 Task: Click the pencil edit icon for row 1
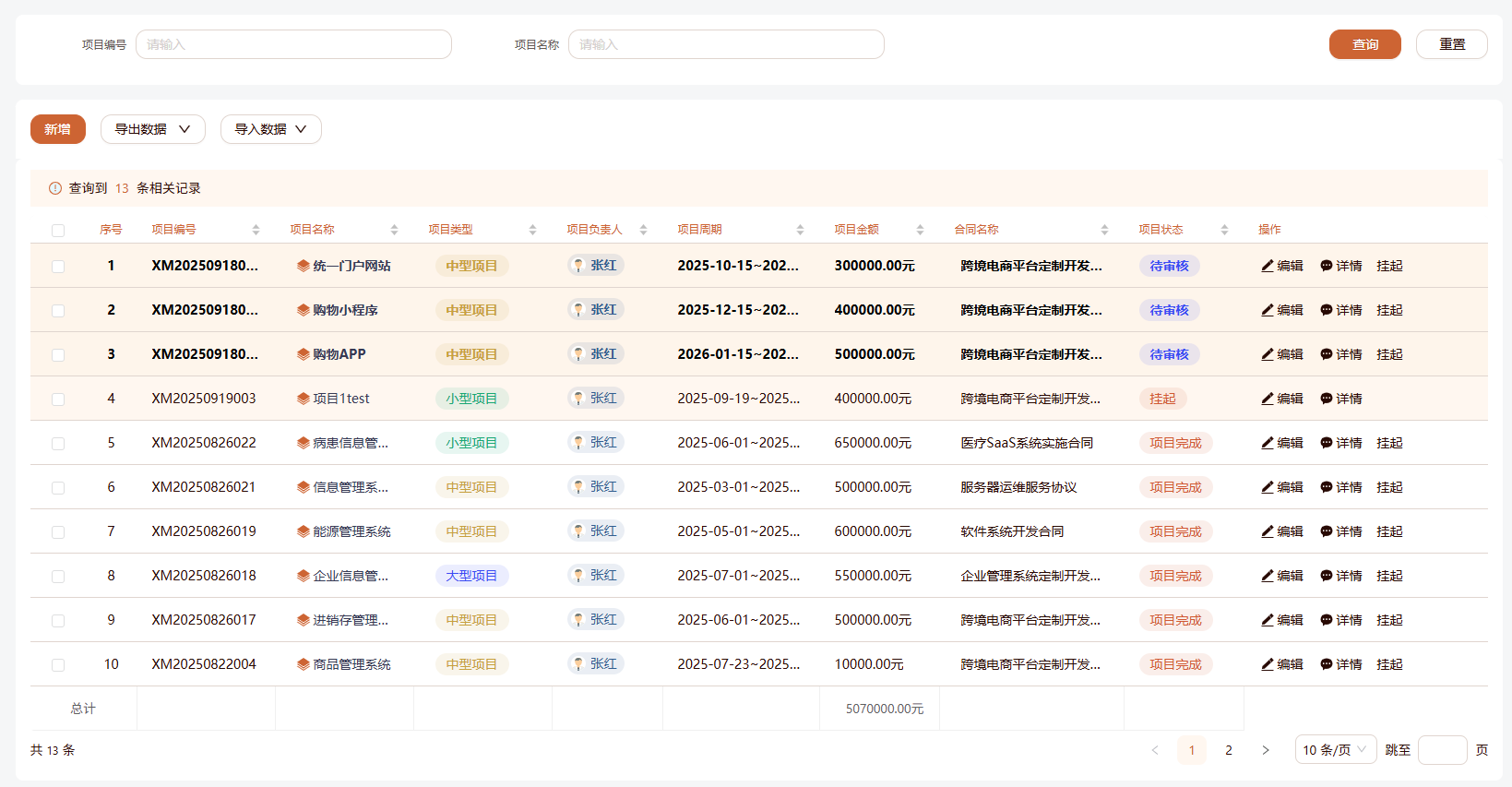tap(1268, 266)
